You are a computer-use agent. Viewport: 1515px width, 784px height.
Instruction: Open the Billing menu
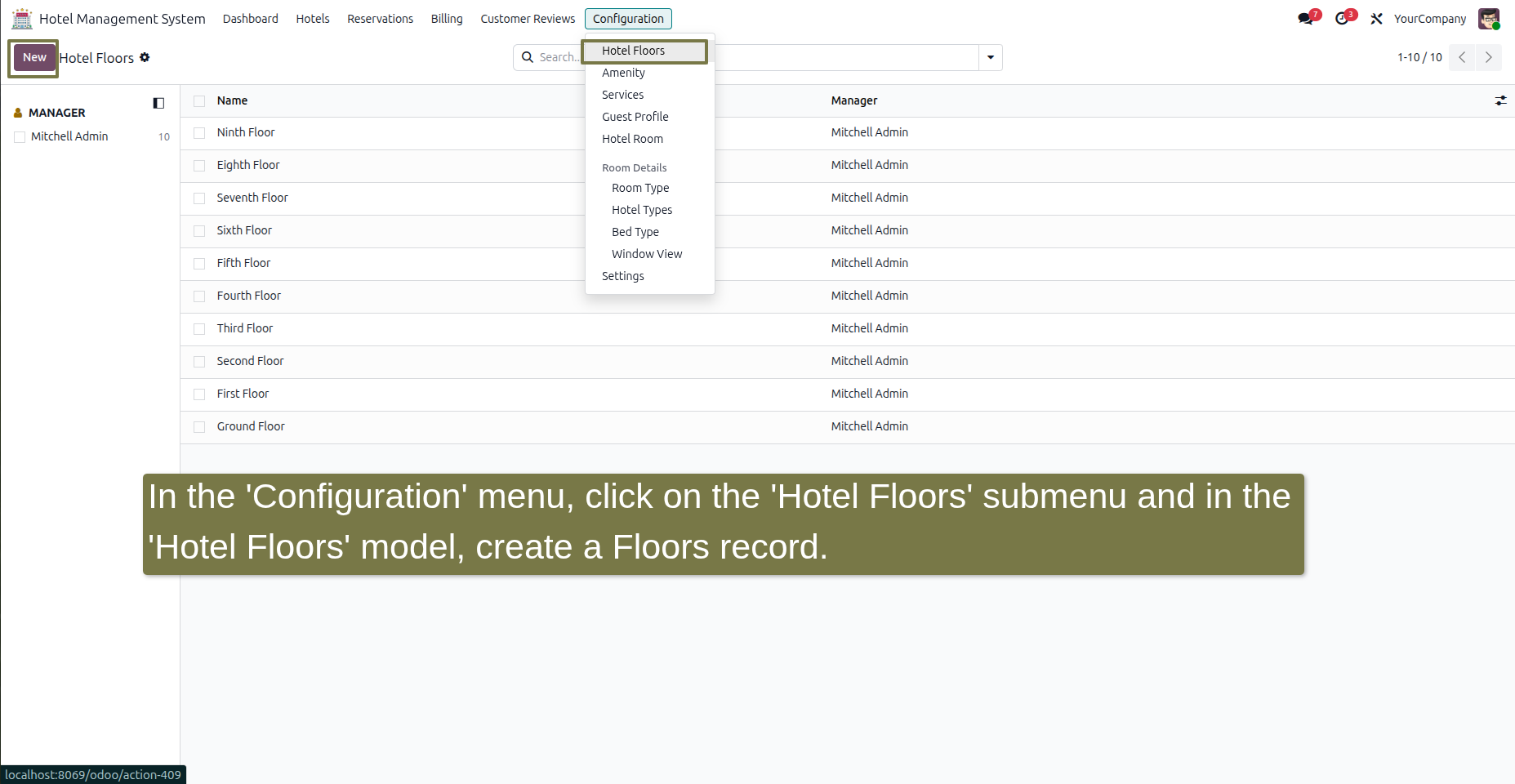[447, 19]
